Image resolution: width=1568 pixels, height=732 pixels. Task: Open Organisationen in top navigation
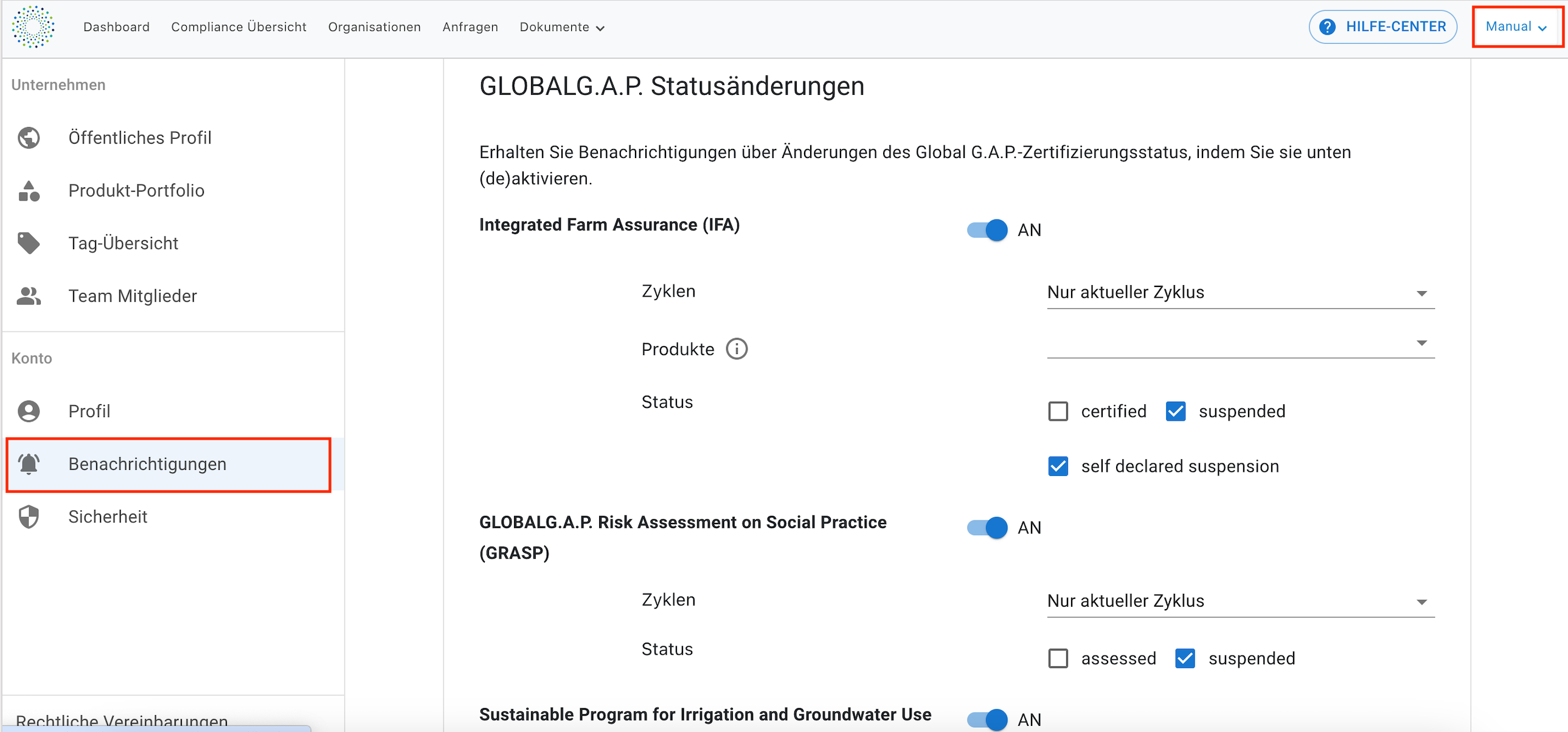374,27
